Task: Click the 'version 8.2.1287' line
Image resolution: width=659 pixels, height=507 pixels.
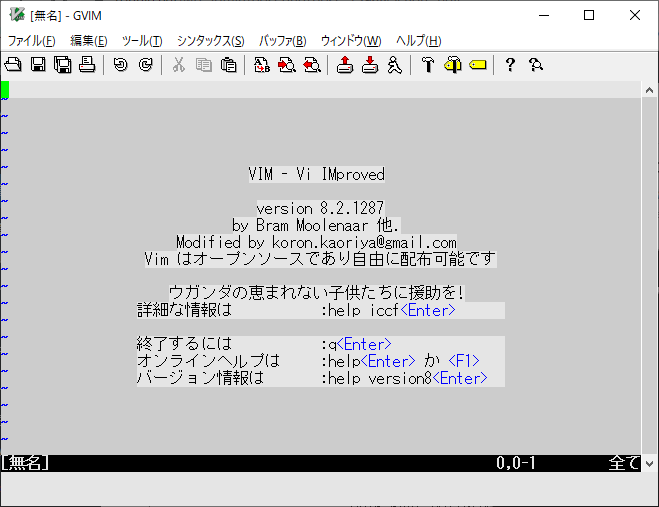Action: [x=320, y=208]
